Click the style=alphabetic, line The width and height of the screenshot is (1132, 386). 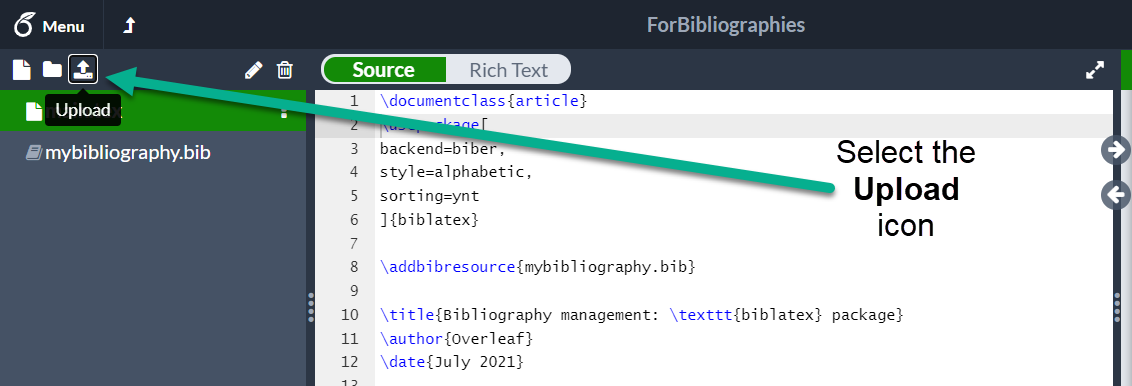[x=456, y=172]
